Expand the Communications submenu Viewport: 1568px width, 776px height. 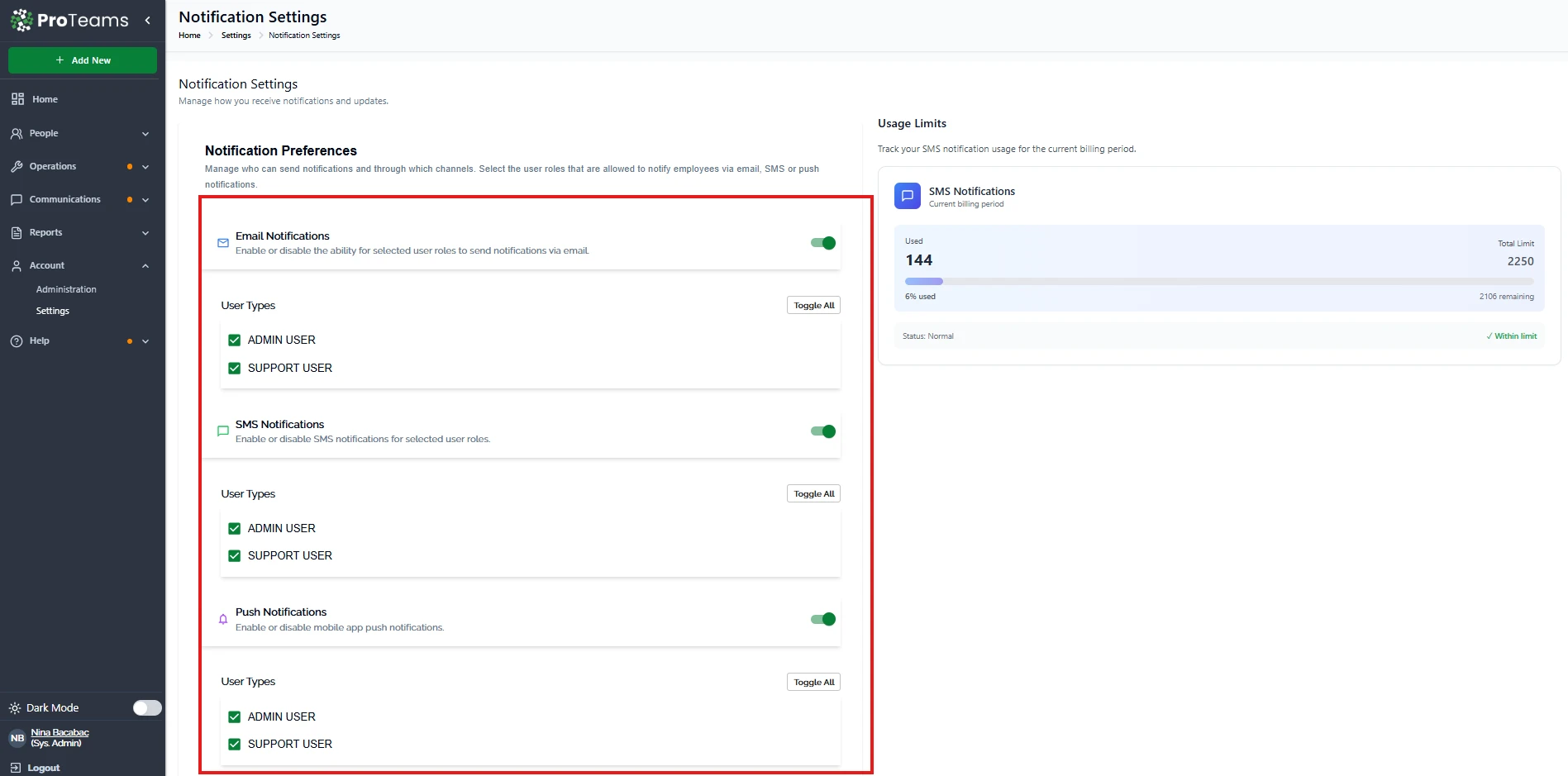pos(145,200)
